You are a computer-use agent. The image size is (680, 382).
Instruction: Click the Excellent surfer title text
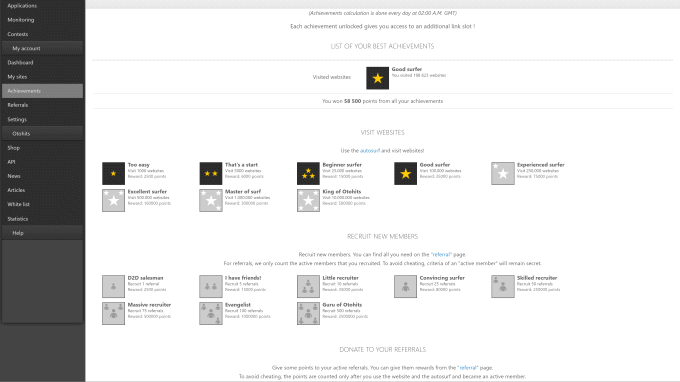click(x=147, y=192)
